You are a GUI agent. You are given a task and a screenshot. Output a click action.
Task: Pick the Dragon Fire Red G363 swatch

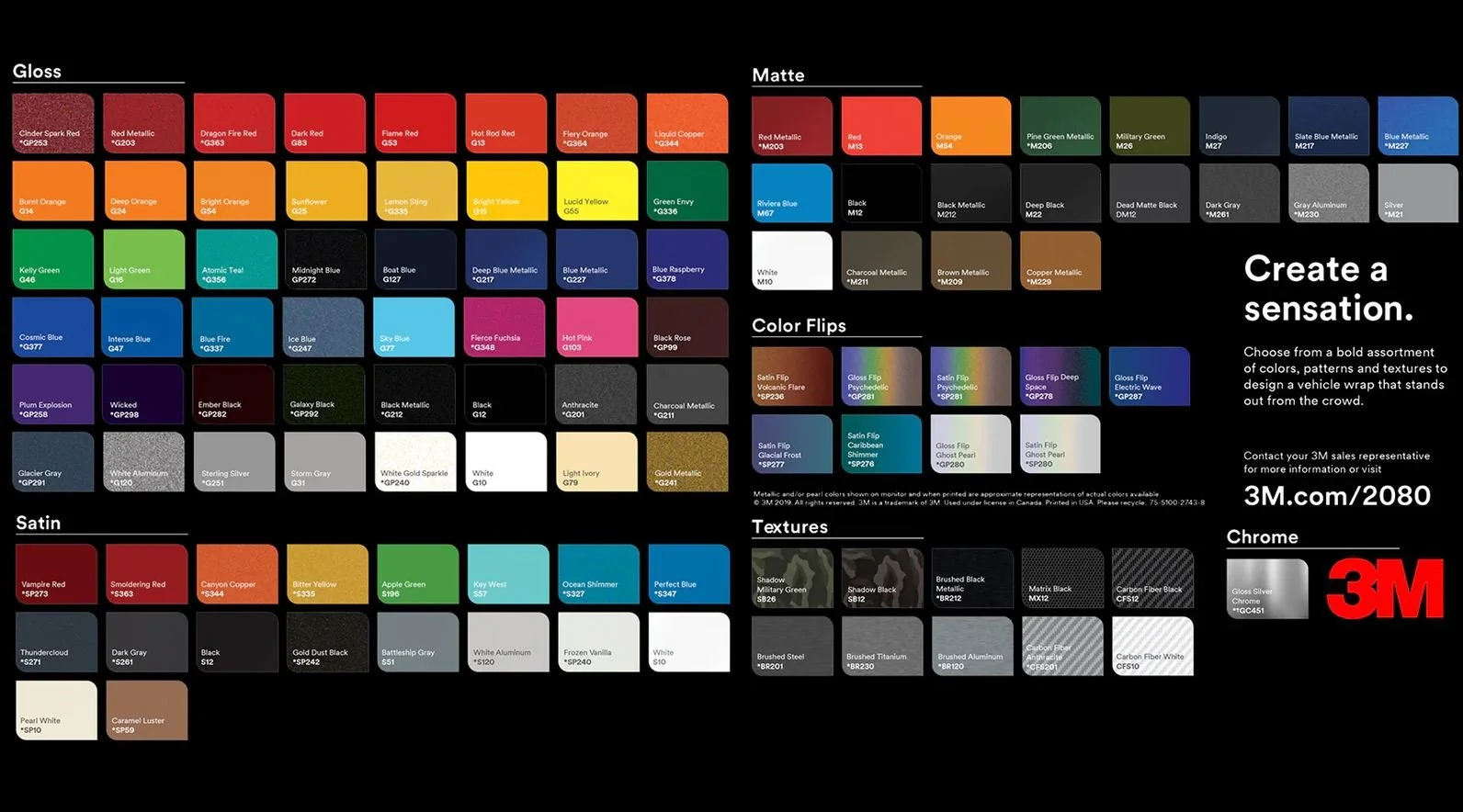[234, 123]
